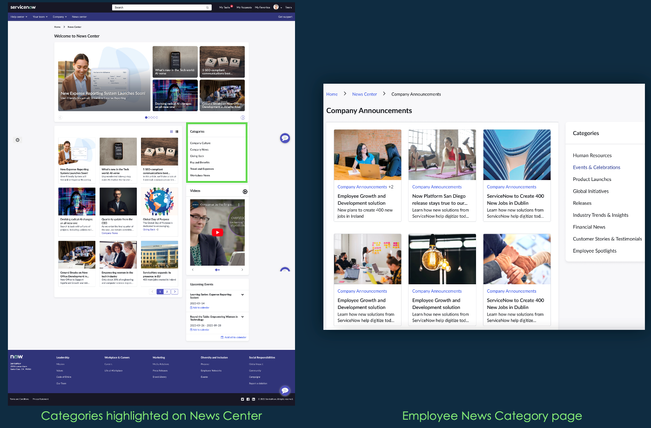The image size is (651, 428).
Task: Click the Company Announcements +2 tag link
Action: tap(365, 187)
